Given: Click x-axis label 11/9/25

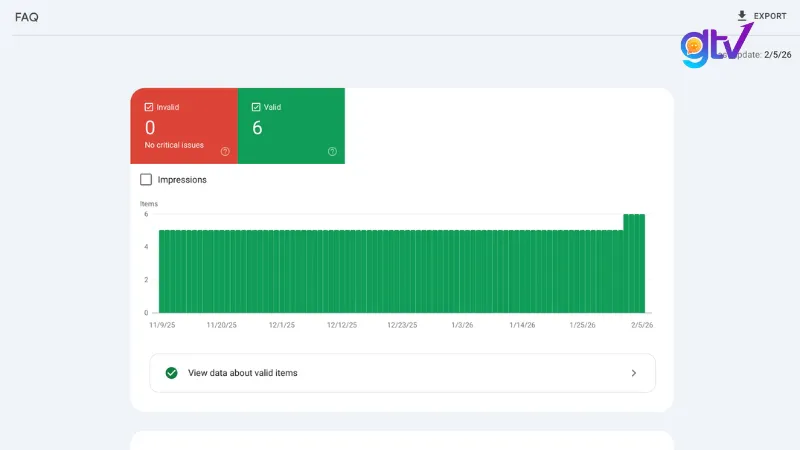Looking at the screenshot, I should pos(162,325).
